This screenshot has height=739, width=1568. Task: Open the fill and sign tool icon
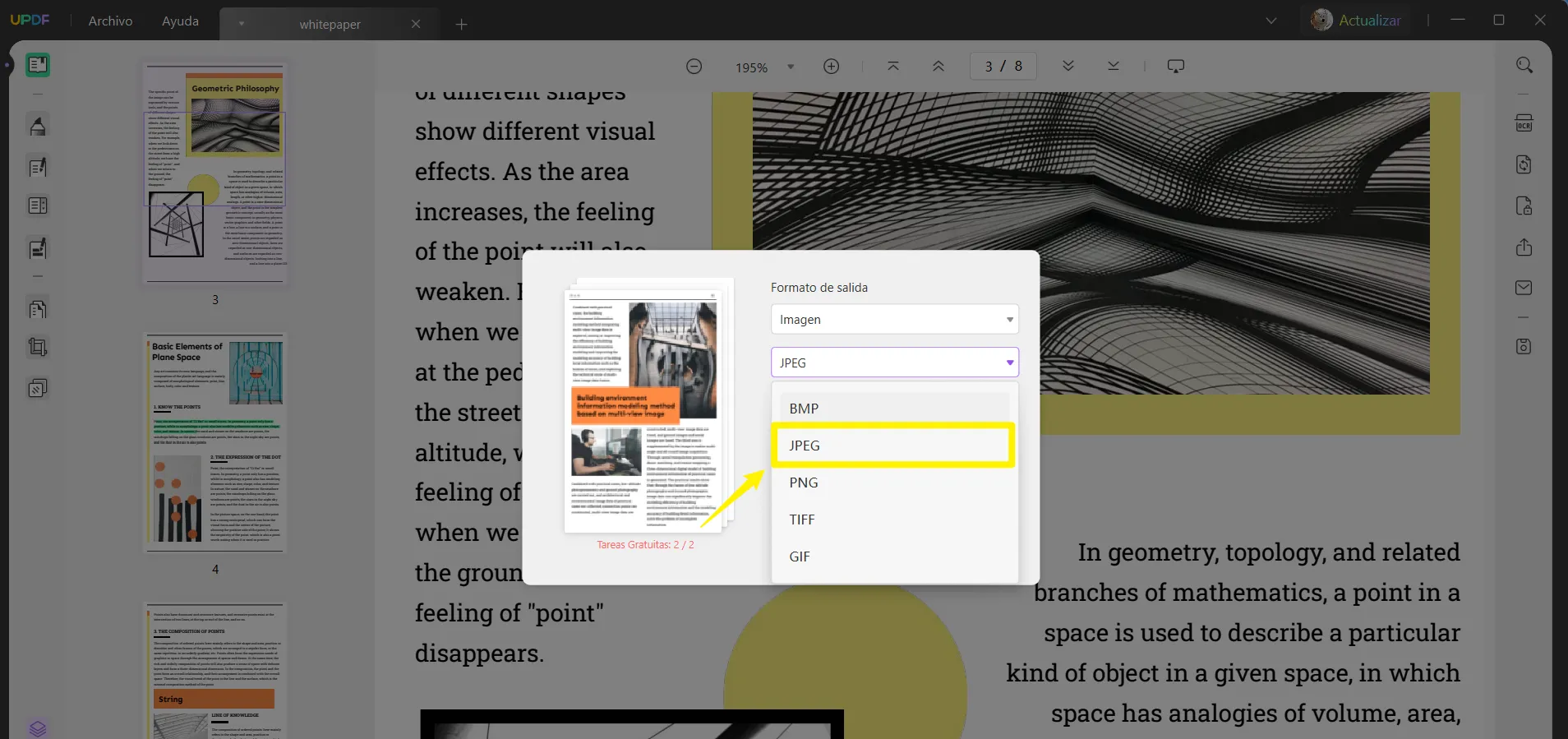(x=38, y=247)
